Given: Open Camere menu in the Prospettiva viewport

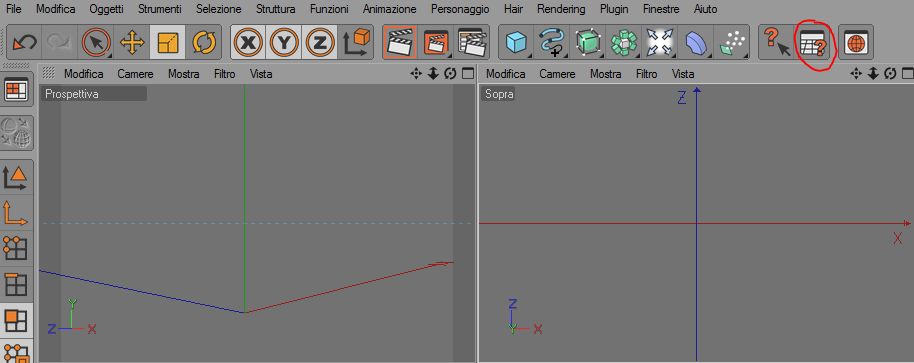Looking at the screenshot, I should (x=135, y=74).
